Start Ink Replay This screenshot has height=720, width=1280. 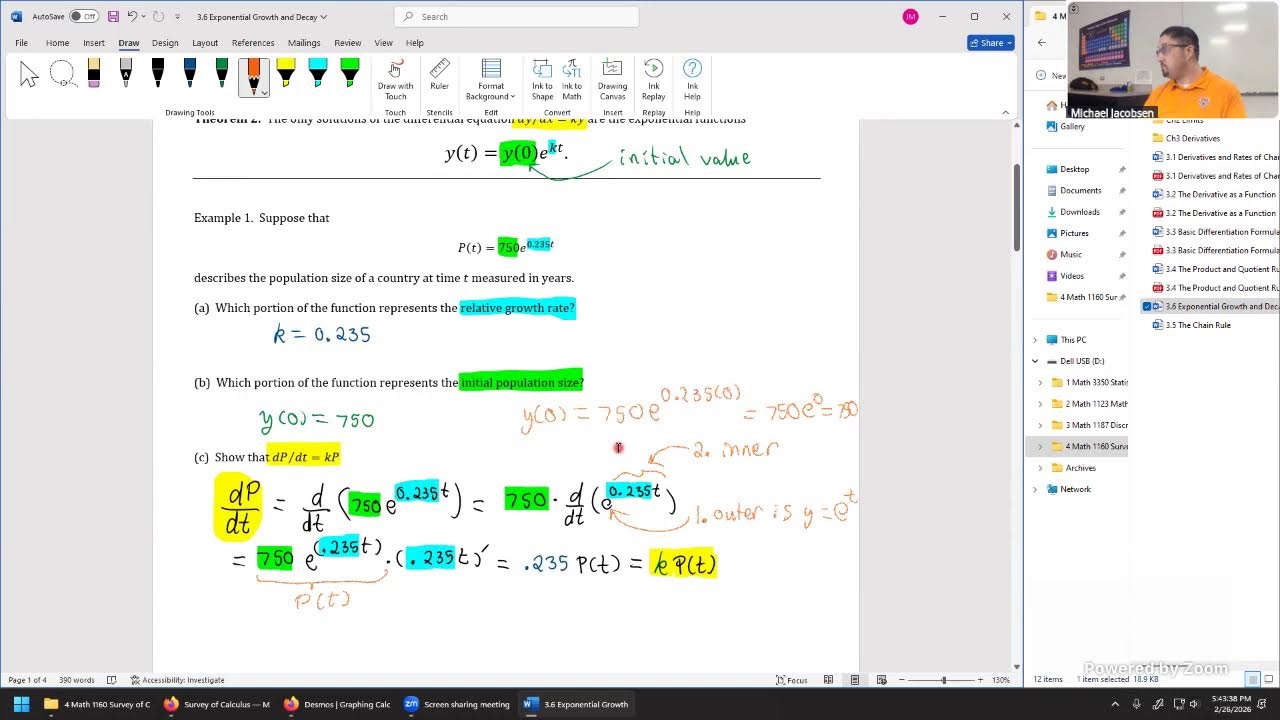653,80
